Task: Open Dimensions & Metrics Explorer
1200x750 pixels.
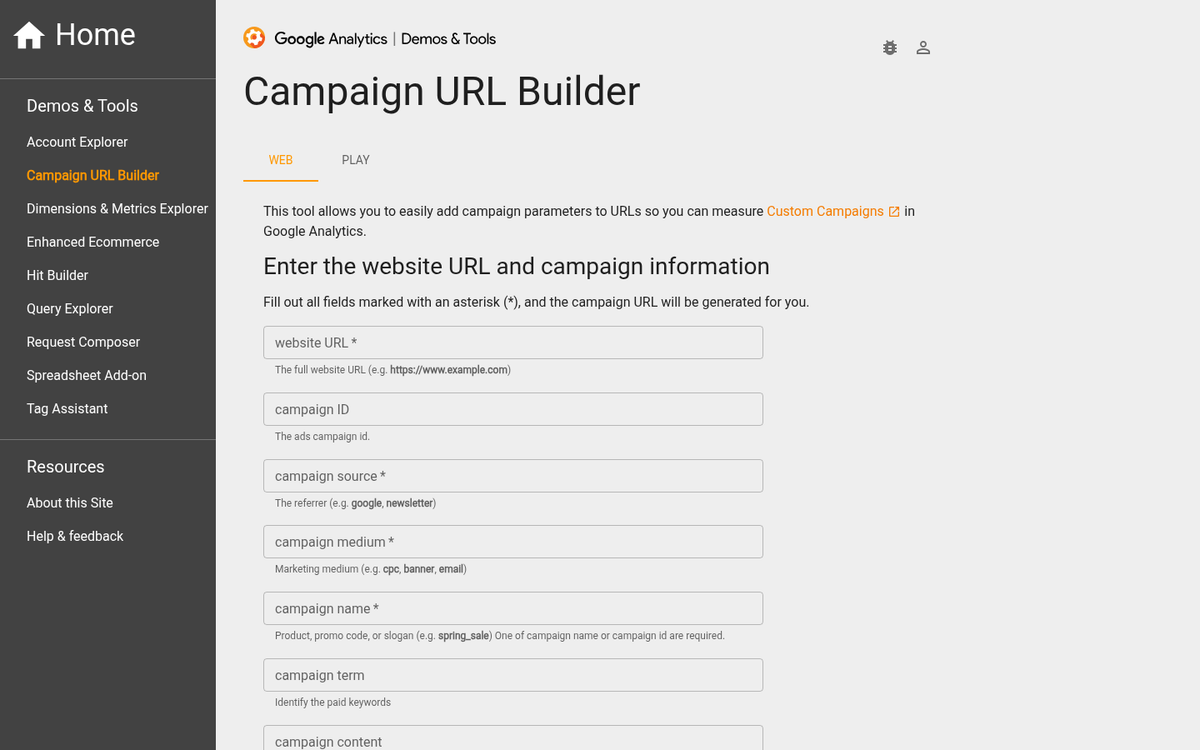Action: click(117, 208)
